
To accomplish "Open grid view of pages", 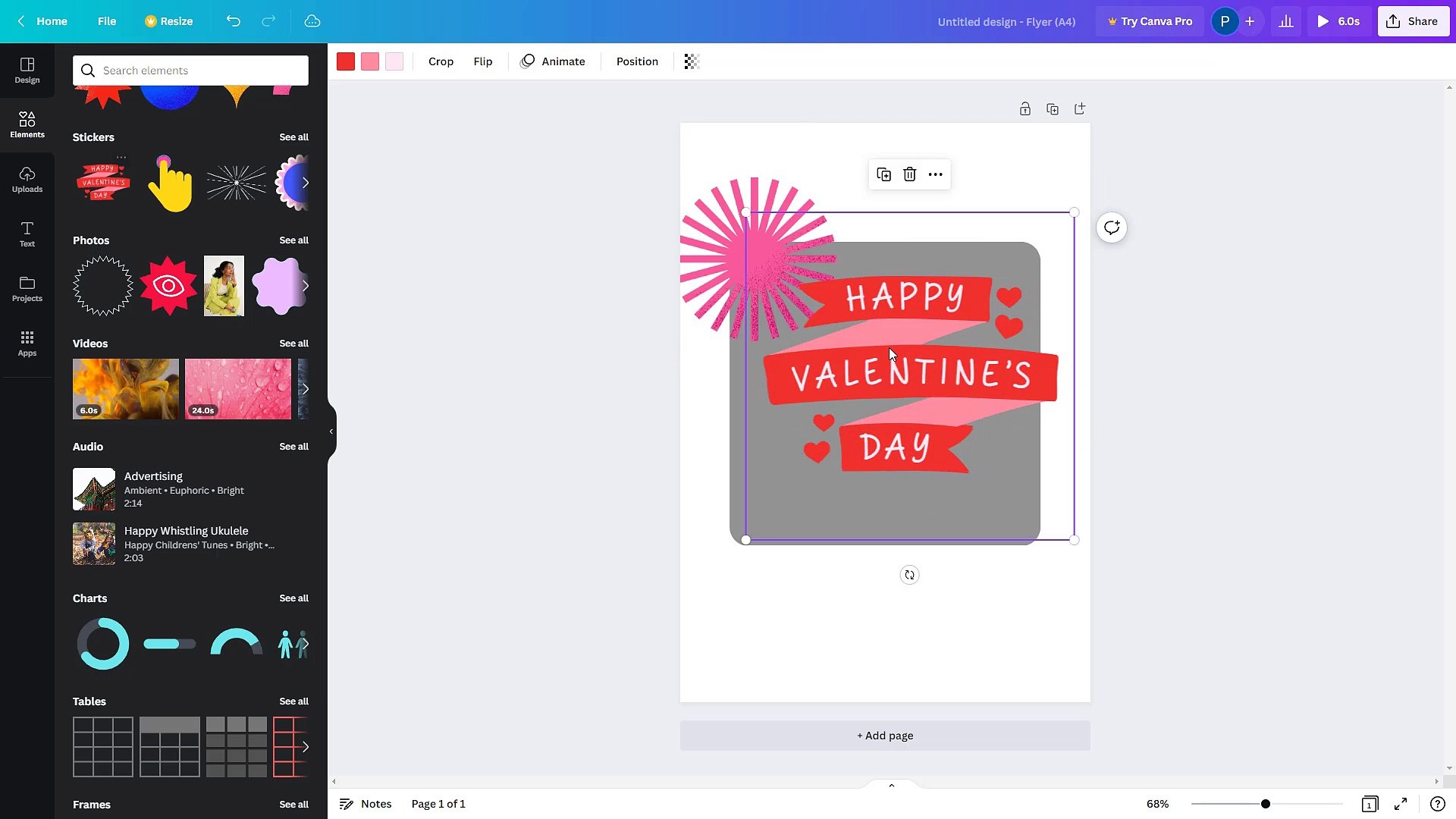I will click(x=1370, y=804).
